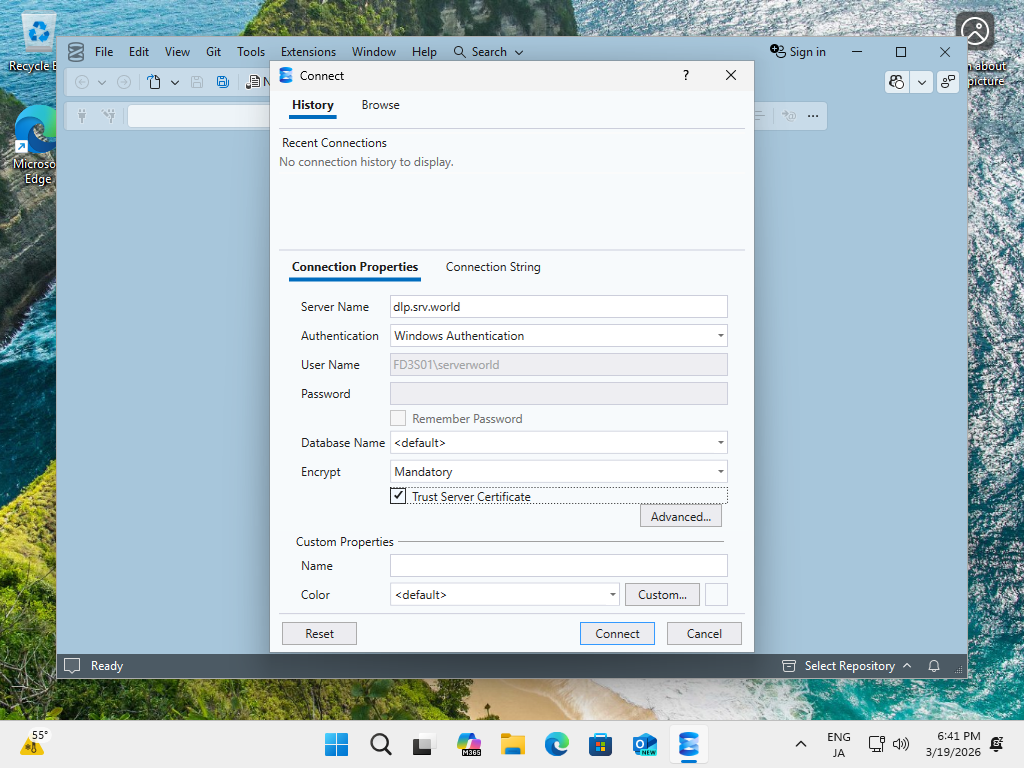Toggle Trust Server Certificate checkbox
The image size is (1024, 768).
pyautogui.click(x=398, y=496)
